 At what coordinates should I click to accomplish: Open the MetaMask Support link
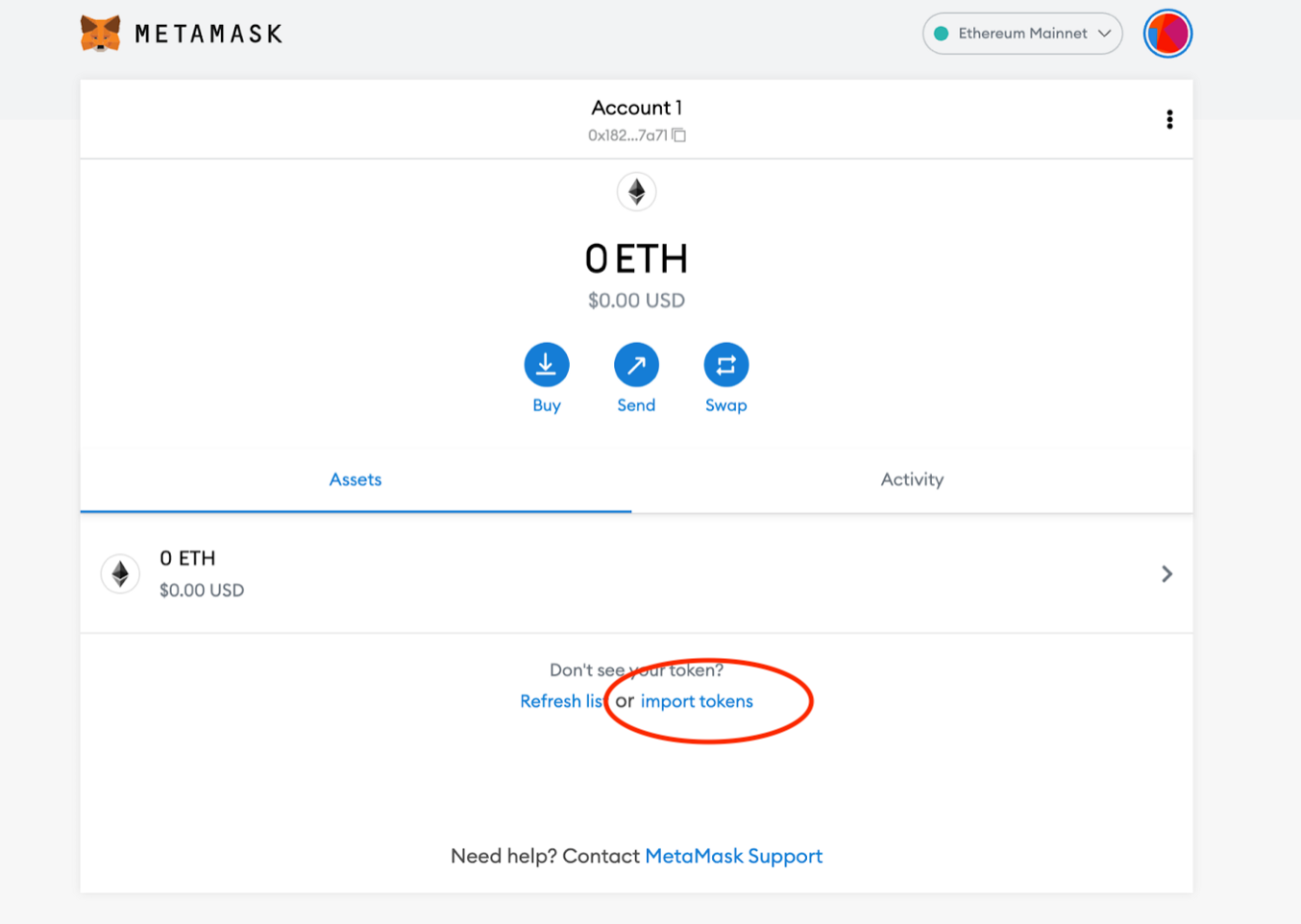click(x=733, y=856)
